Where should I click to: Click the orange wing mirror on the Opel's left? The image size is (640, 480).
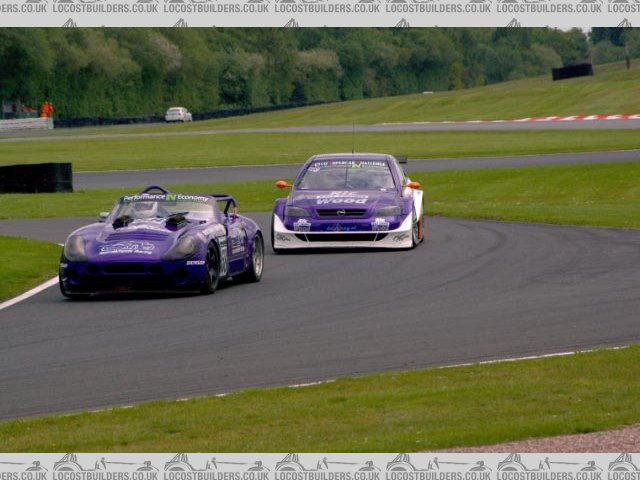click(x=283, y=184)
